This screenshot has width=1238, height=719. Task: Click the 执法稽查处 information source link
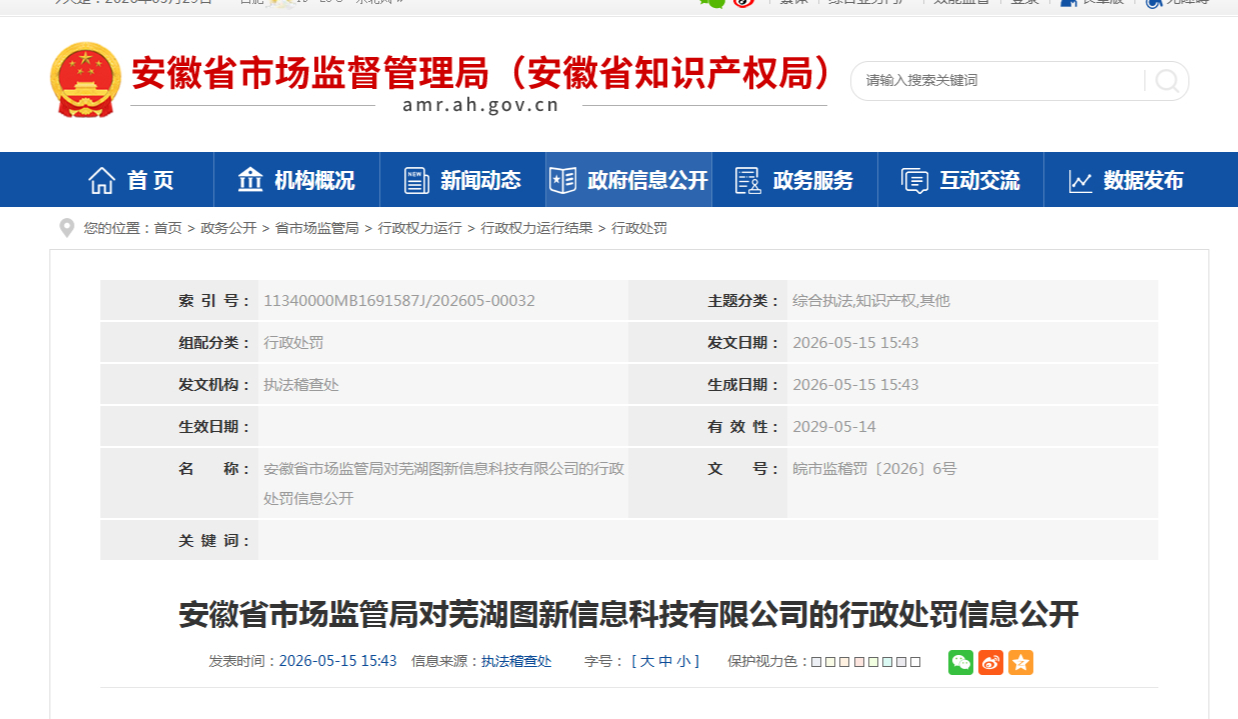click(x=516, y=661)
